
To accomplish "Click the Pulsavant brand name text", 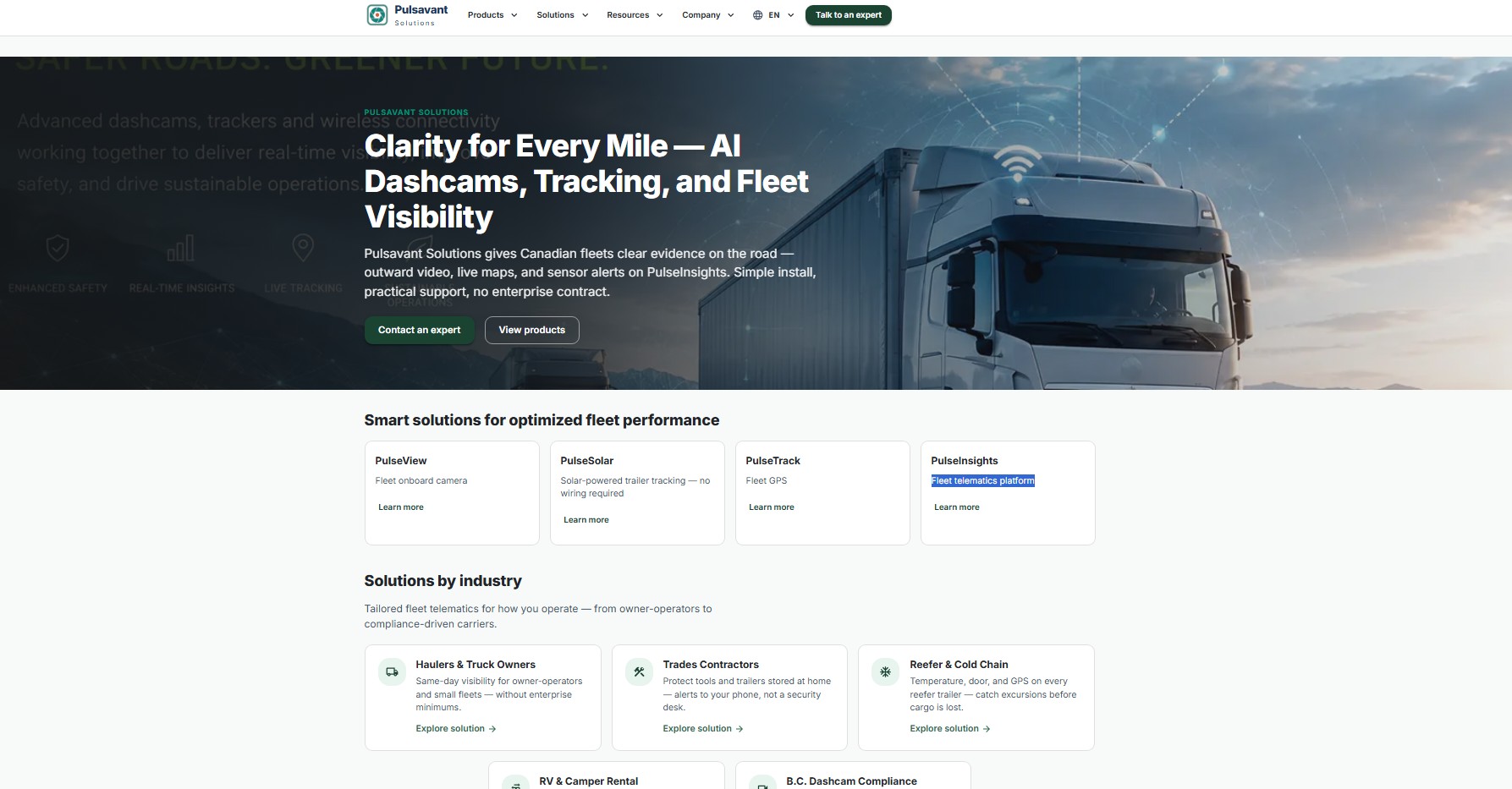I will [421, 10].
